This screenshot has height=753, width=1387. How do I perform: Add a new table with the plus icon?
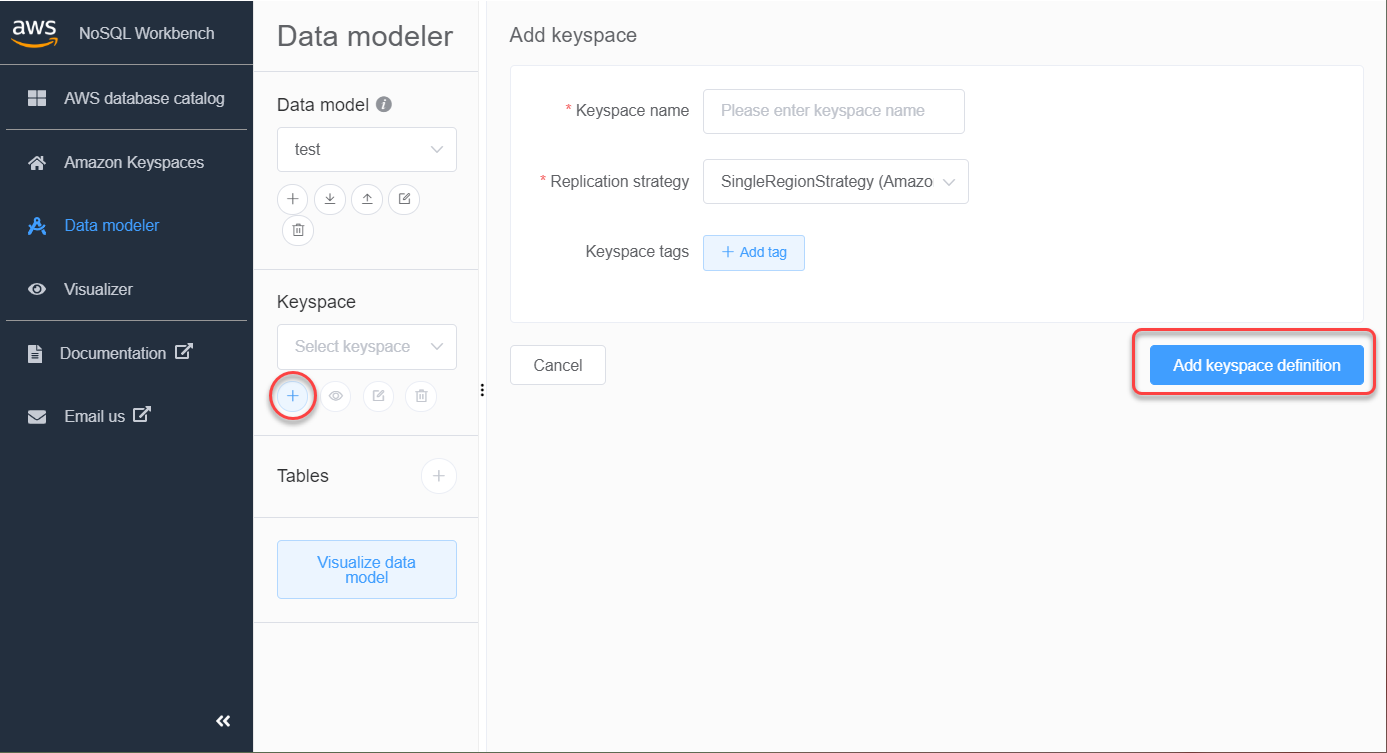point(438,475)
